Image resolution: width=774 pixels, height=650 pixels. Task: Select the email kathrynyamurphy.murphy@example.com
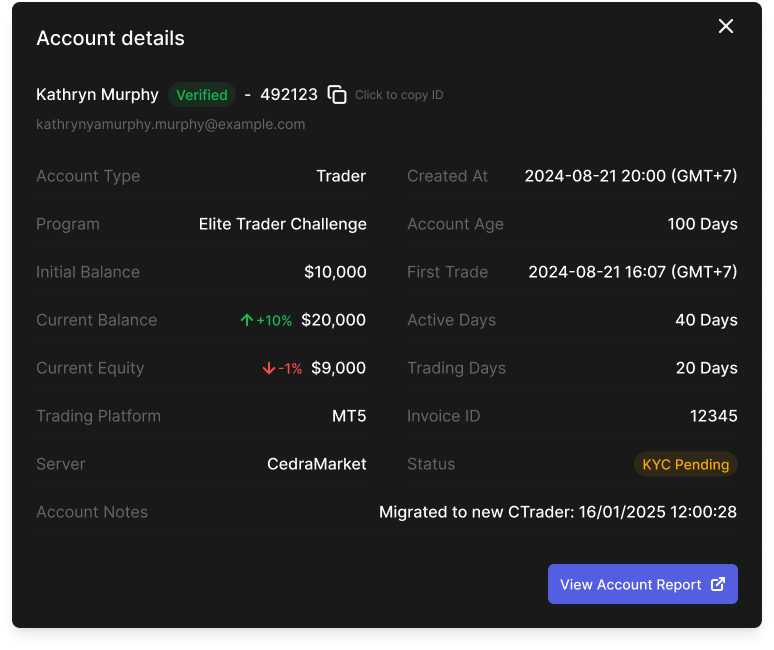point(171,125)
